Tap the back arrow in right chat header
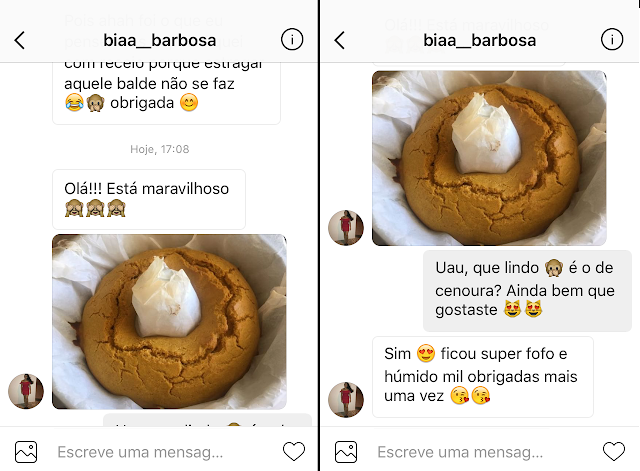Image resolution: width=640 pixels, height=471 pixels. click(x=340, y=40)
